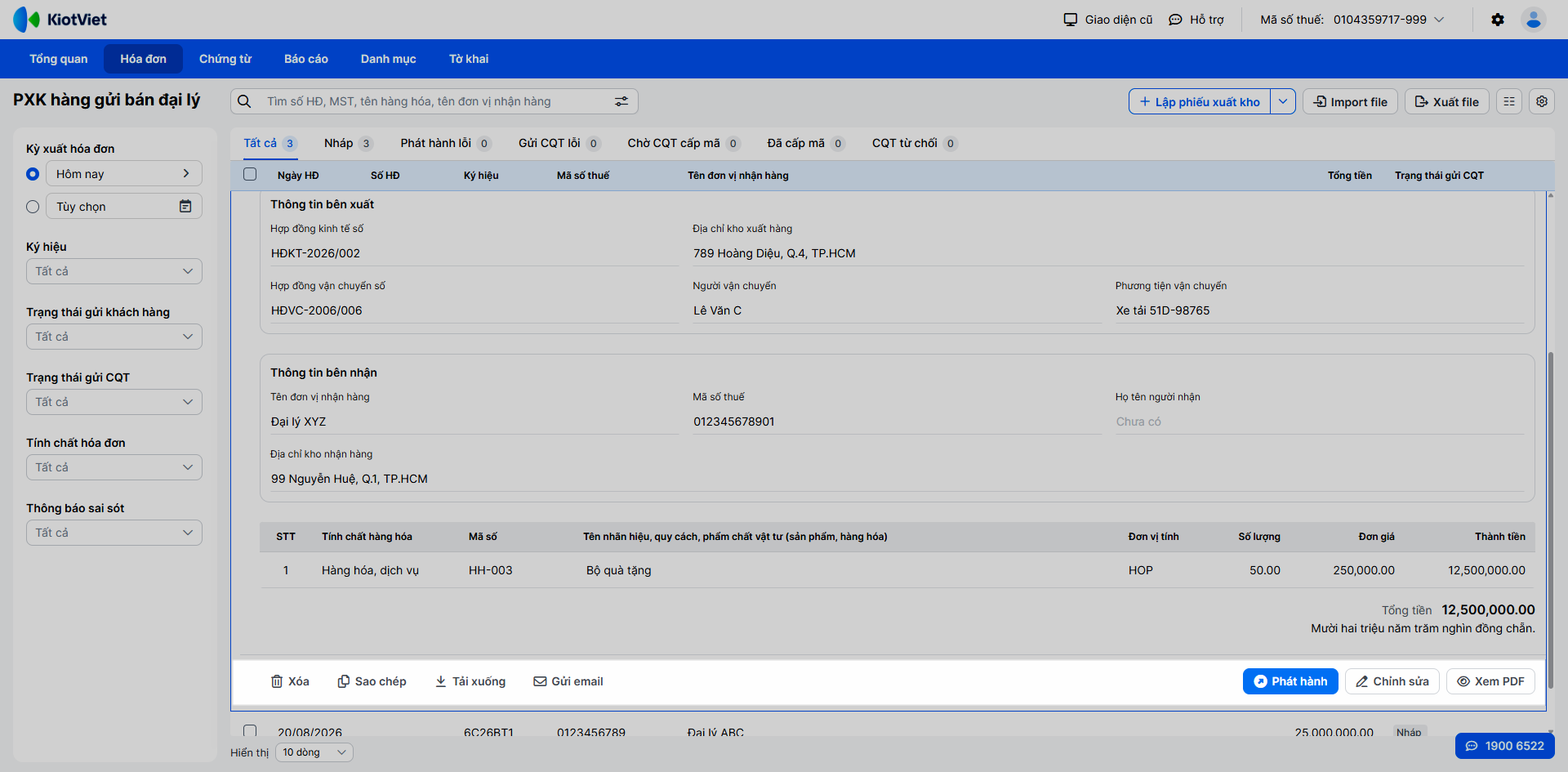Click the Phát hành publish button
Screen dimensions: 1568x772
coord(1290,681)
